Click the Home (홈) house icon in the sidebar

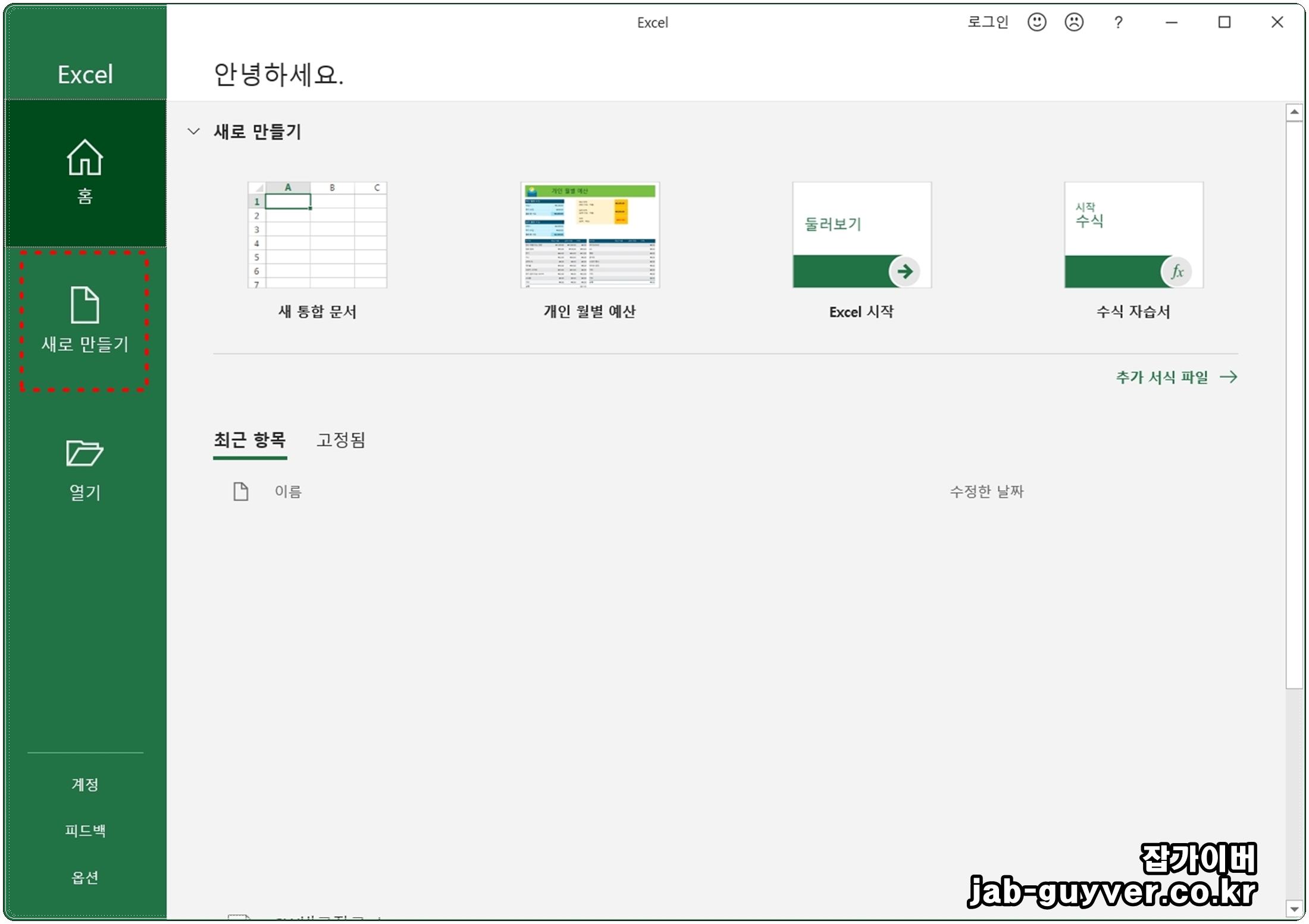[x=84, y=158]
